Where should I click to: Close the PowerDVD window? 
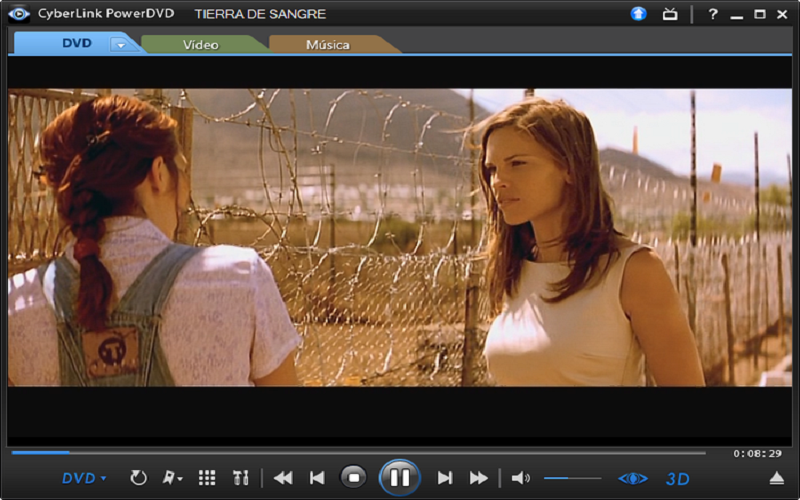click(x=782, y=14)
